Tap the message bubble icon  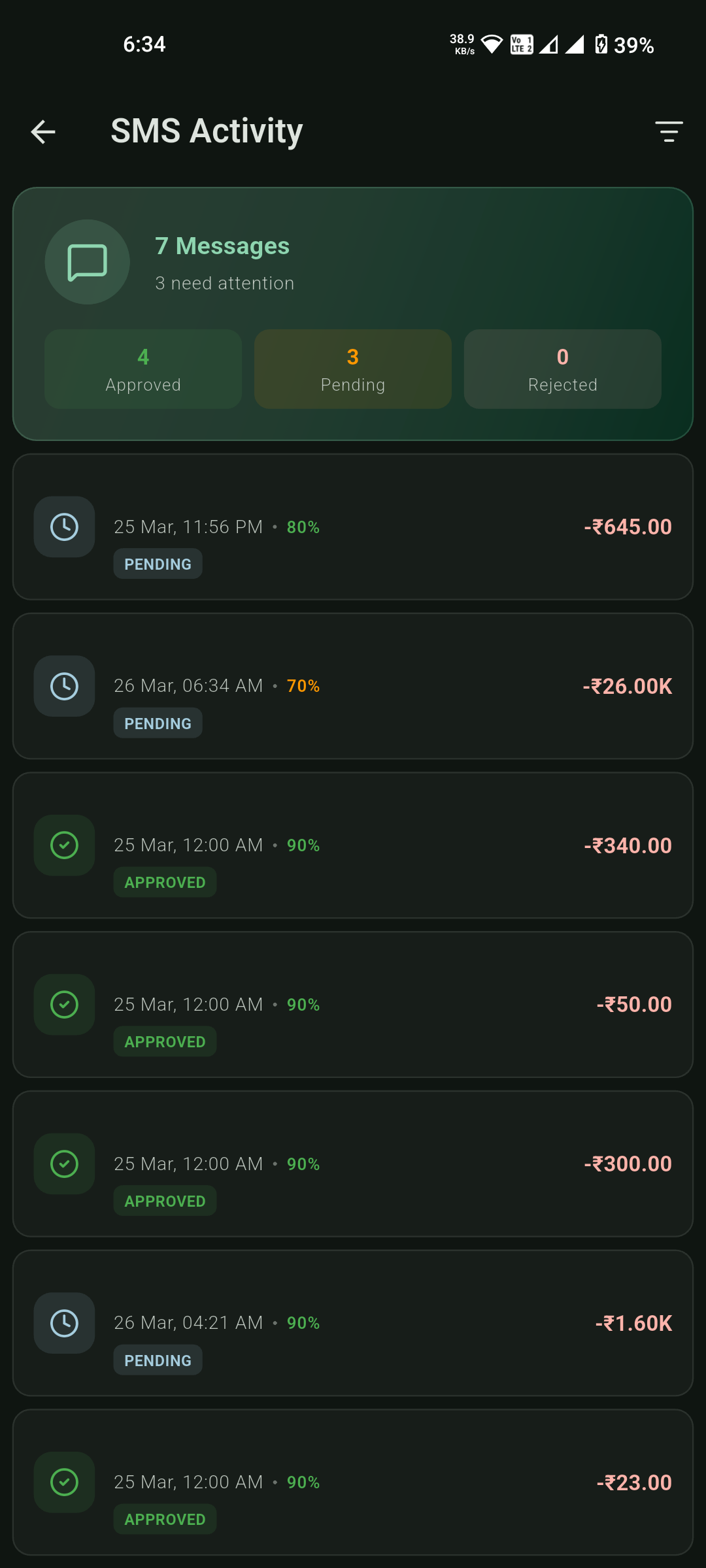(87, 262)
